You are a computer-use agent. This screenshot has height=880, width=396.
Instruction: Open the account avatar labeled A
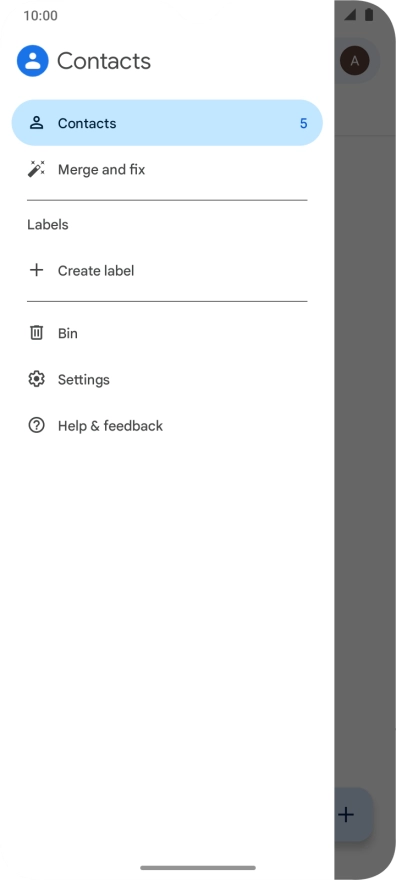[354, 61]
